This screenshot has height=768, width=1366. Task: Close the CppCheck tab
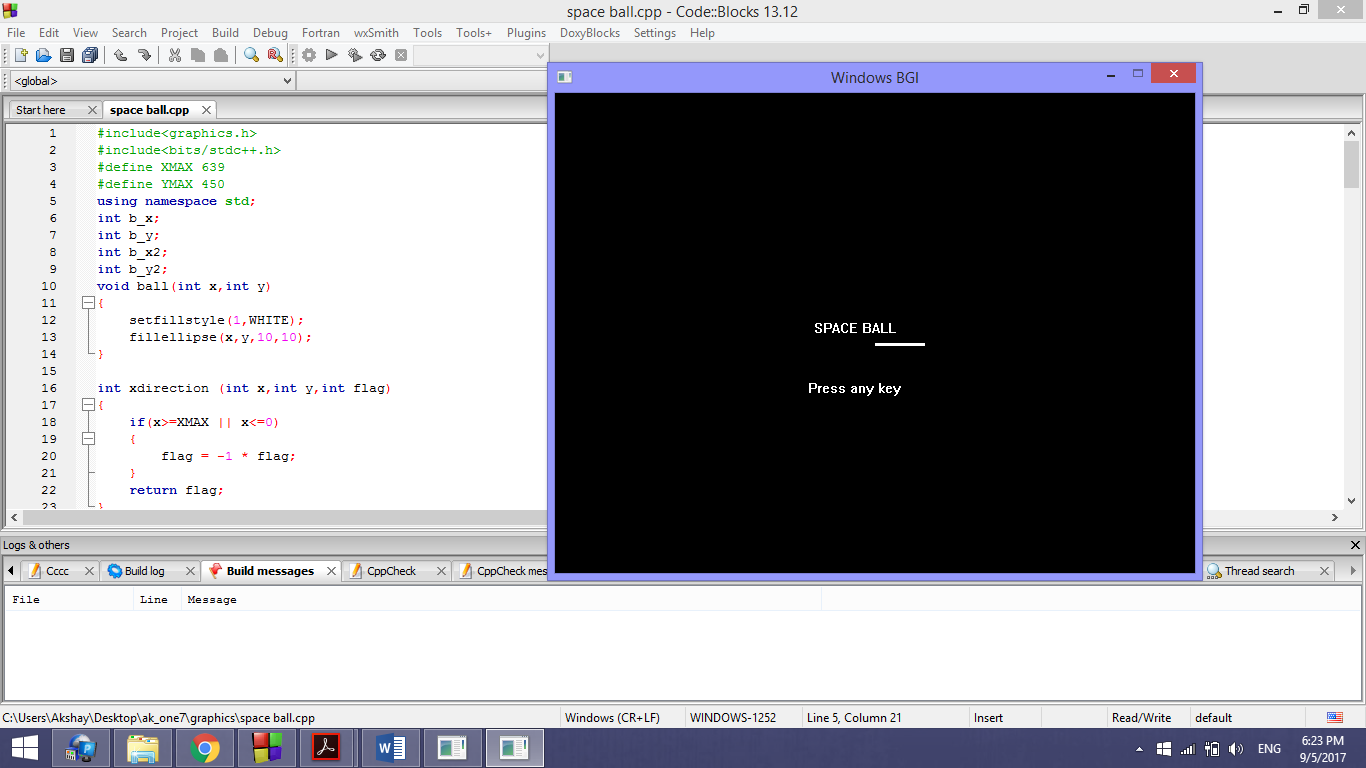(x=440, y=571)
